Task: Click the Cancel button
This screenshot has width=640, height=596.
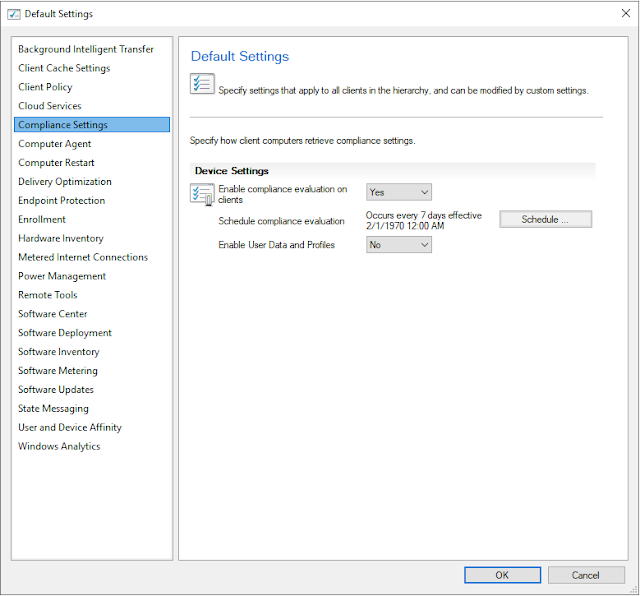Action: (x=586, y=575)
